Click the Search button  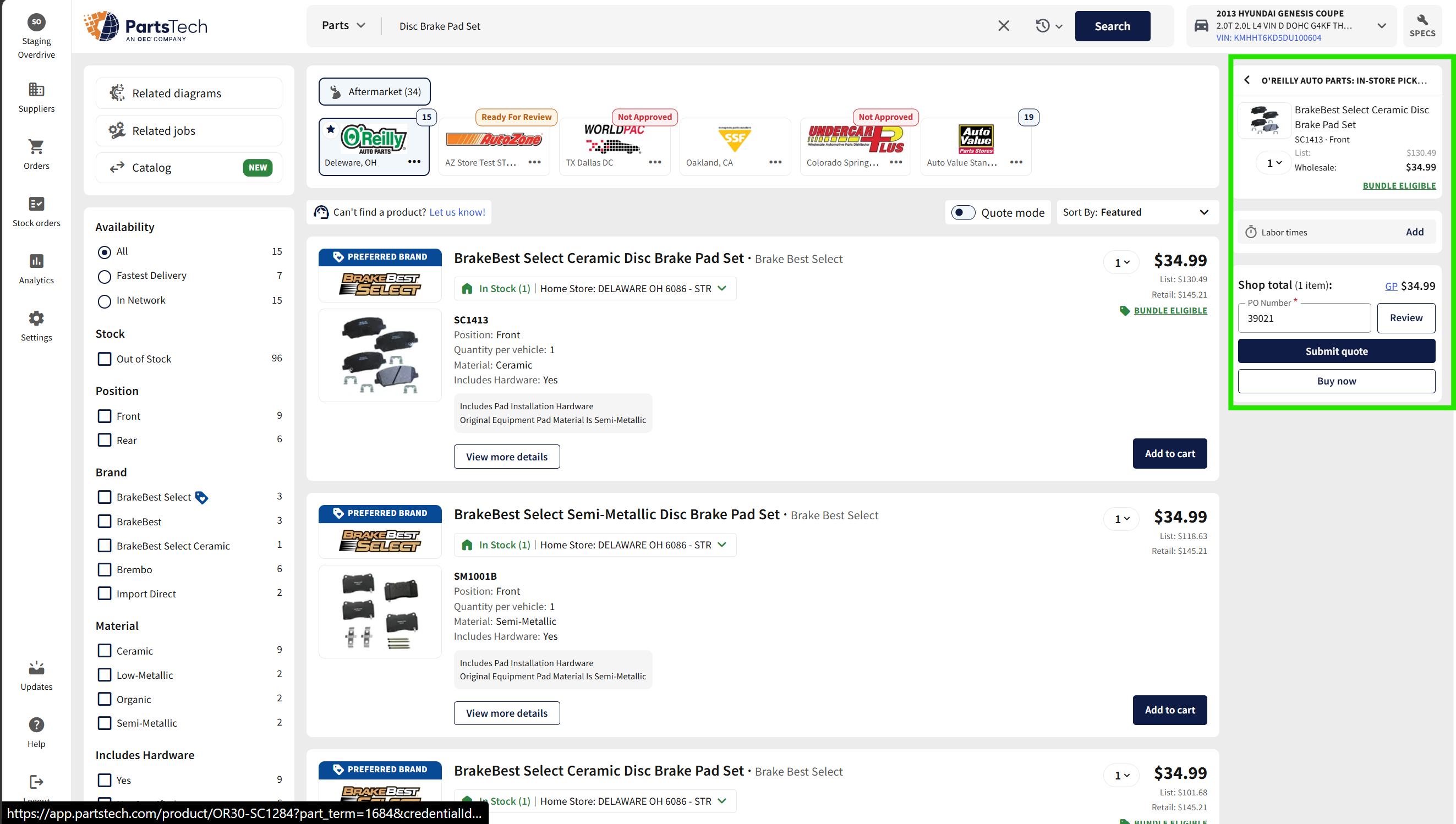pos(1112,26)
